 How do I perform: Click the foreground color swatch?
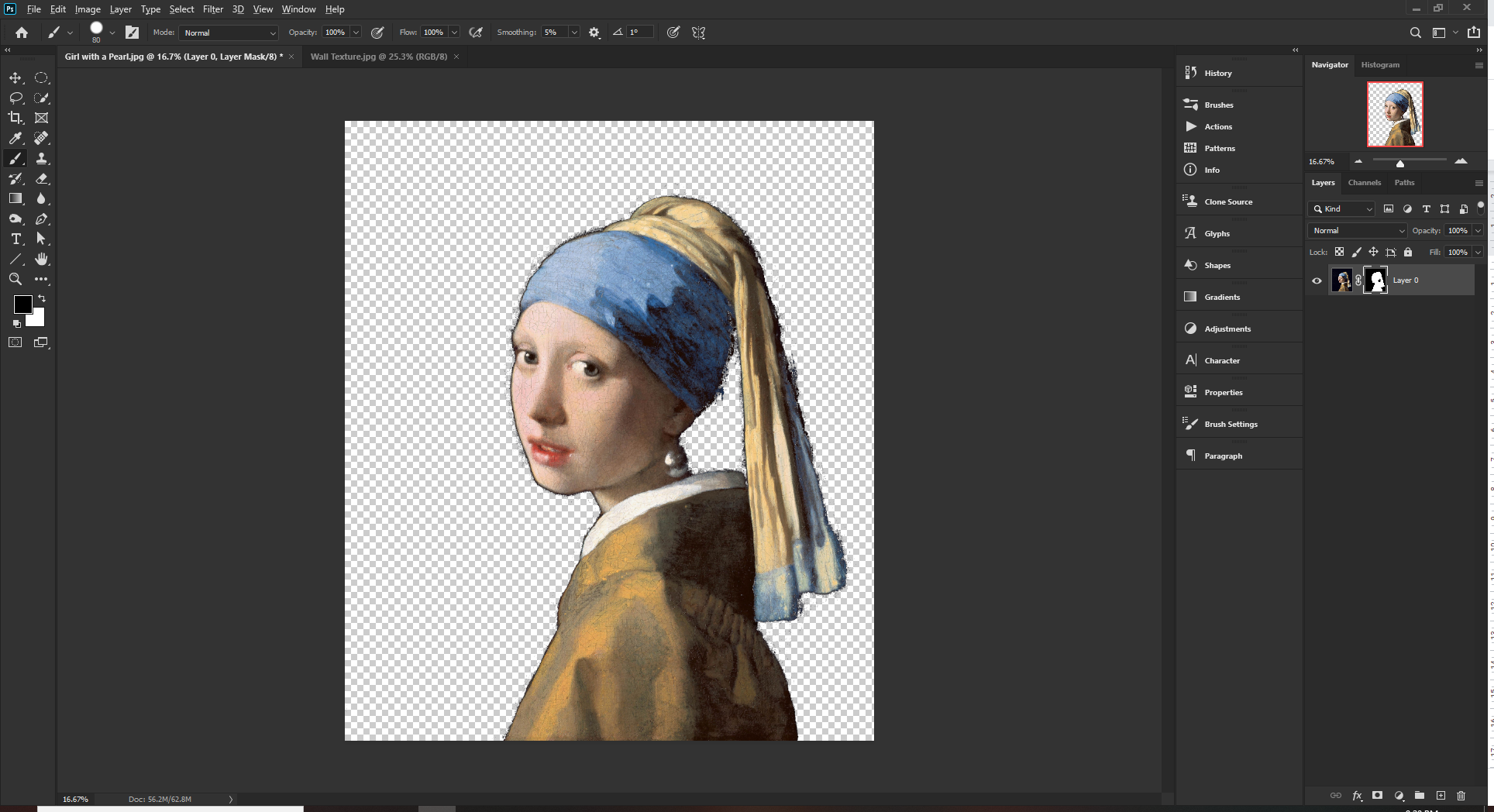(x=22, y=304)
